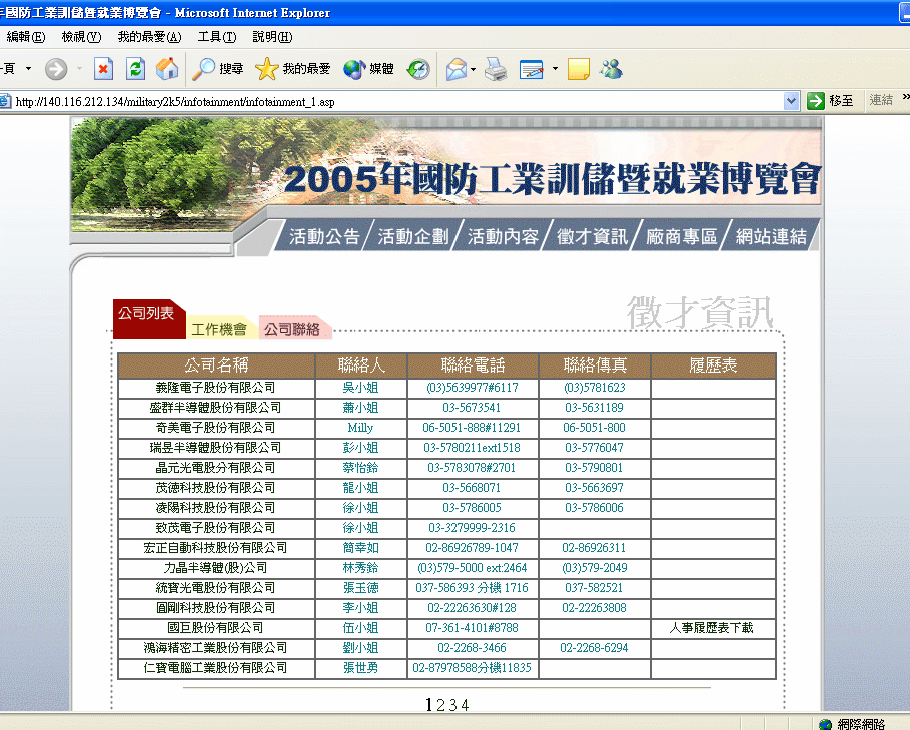Image resolution: width=910 pixels, height=730 pixels.
Task: Go to the browser home page
Action: [x=167, y=69]
